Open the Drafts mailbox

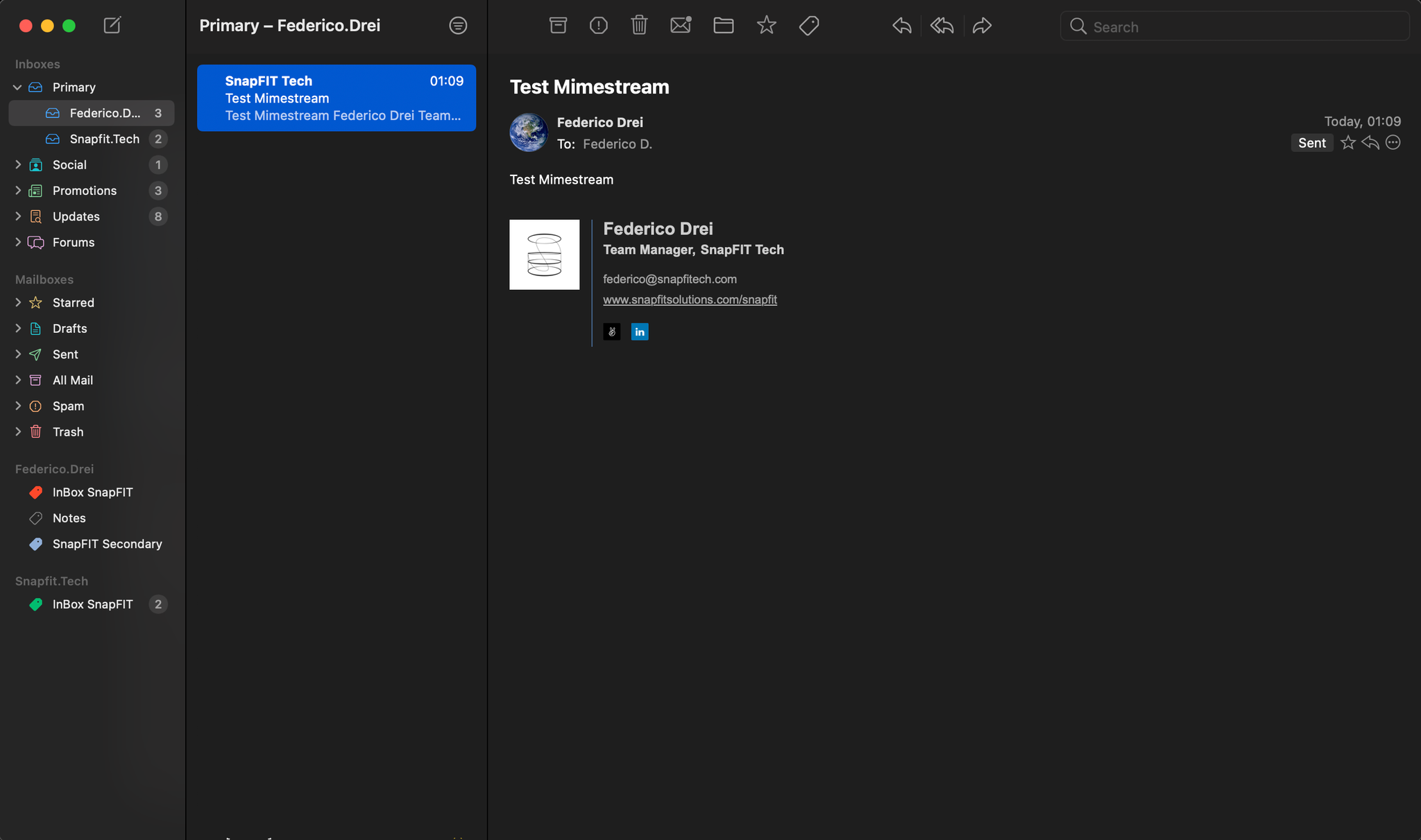(x=92, y=328)
